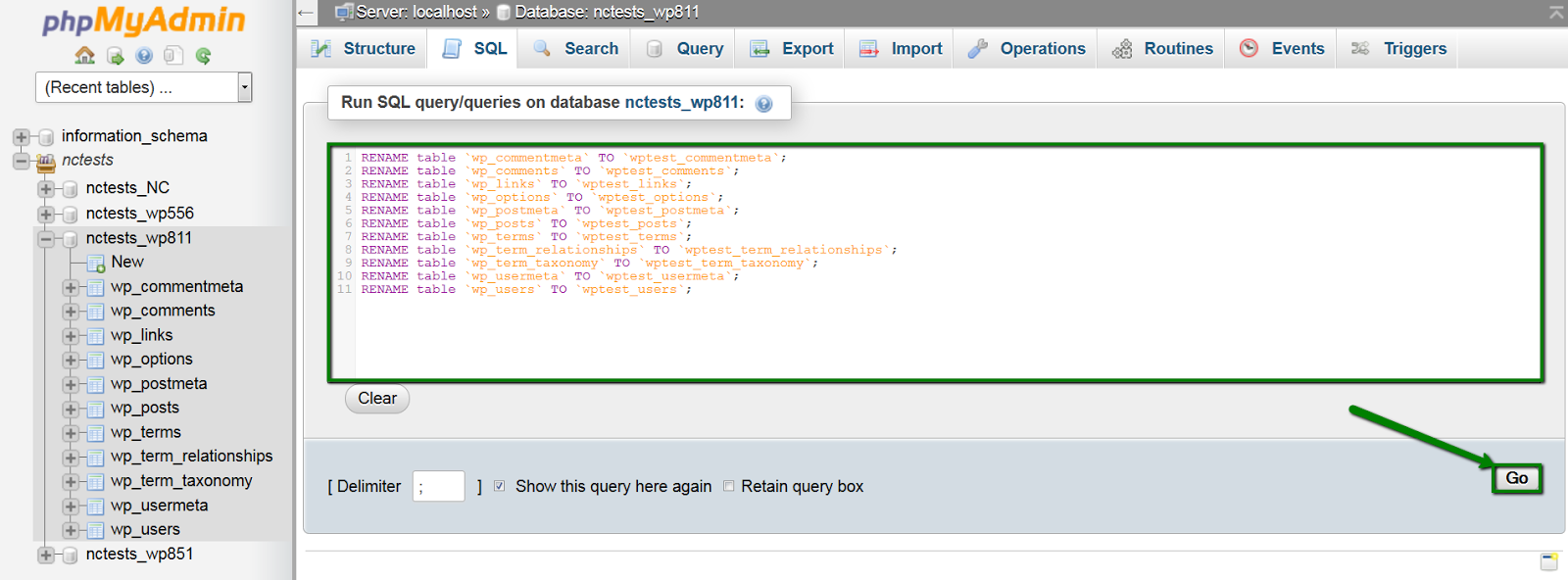Switch to the SQL tab
This screenshot has width=1568, height=580.
tap(475, 48)
